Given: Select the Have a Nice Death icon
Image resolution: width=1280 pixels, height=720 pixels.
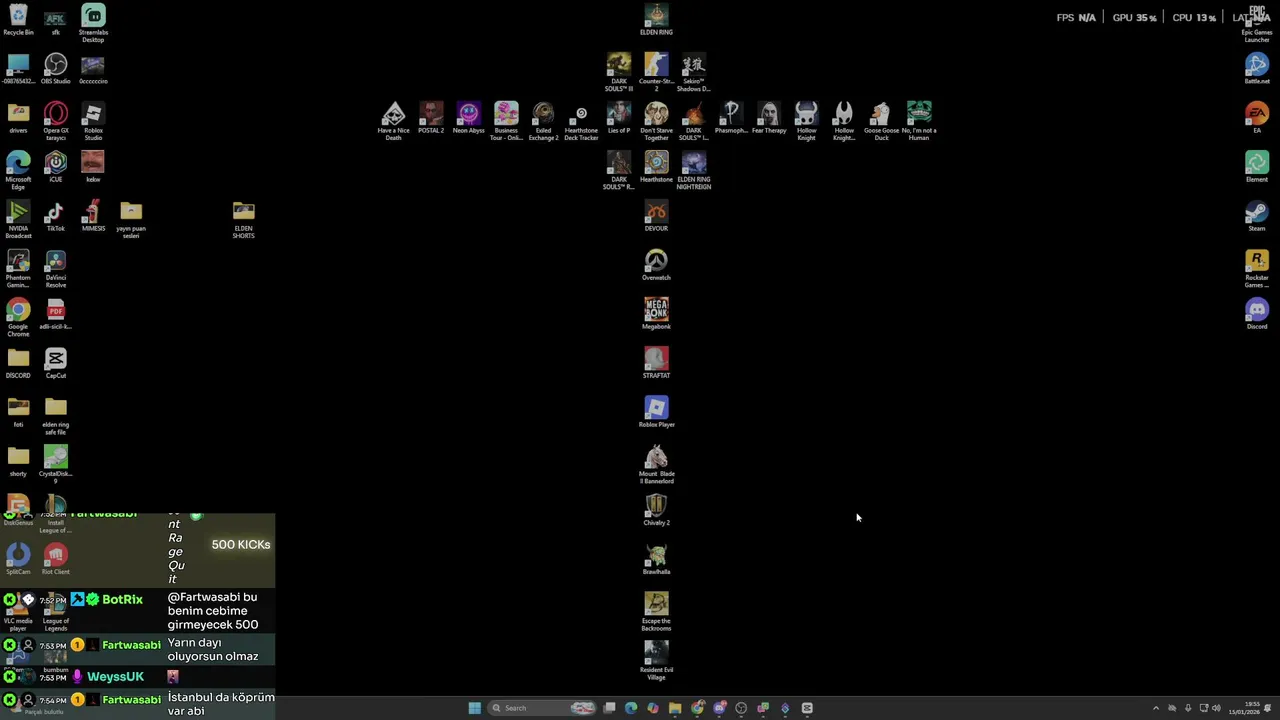Looking at the screenshot, I should point(393,121).
